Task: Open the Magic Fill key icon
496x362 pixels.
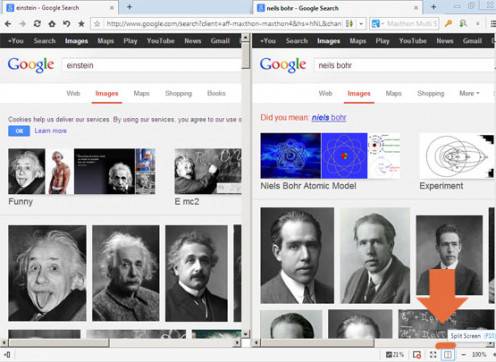Action: (x=448, y=24)
